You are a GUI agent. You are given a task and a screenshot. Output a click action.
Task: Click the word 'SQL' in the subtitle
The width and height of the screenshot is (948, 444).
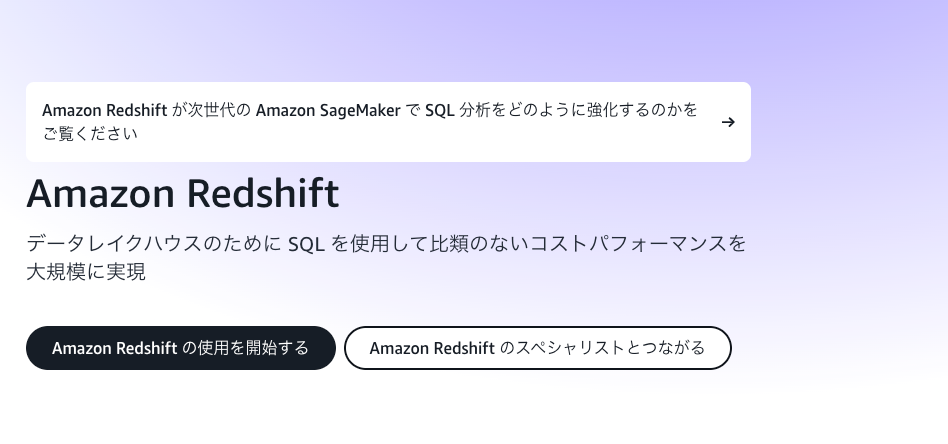305,243
